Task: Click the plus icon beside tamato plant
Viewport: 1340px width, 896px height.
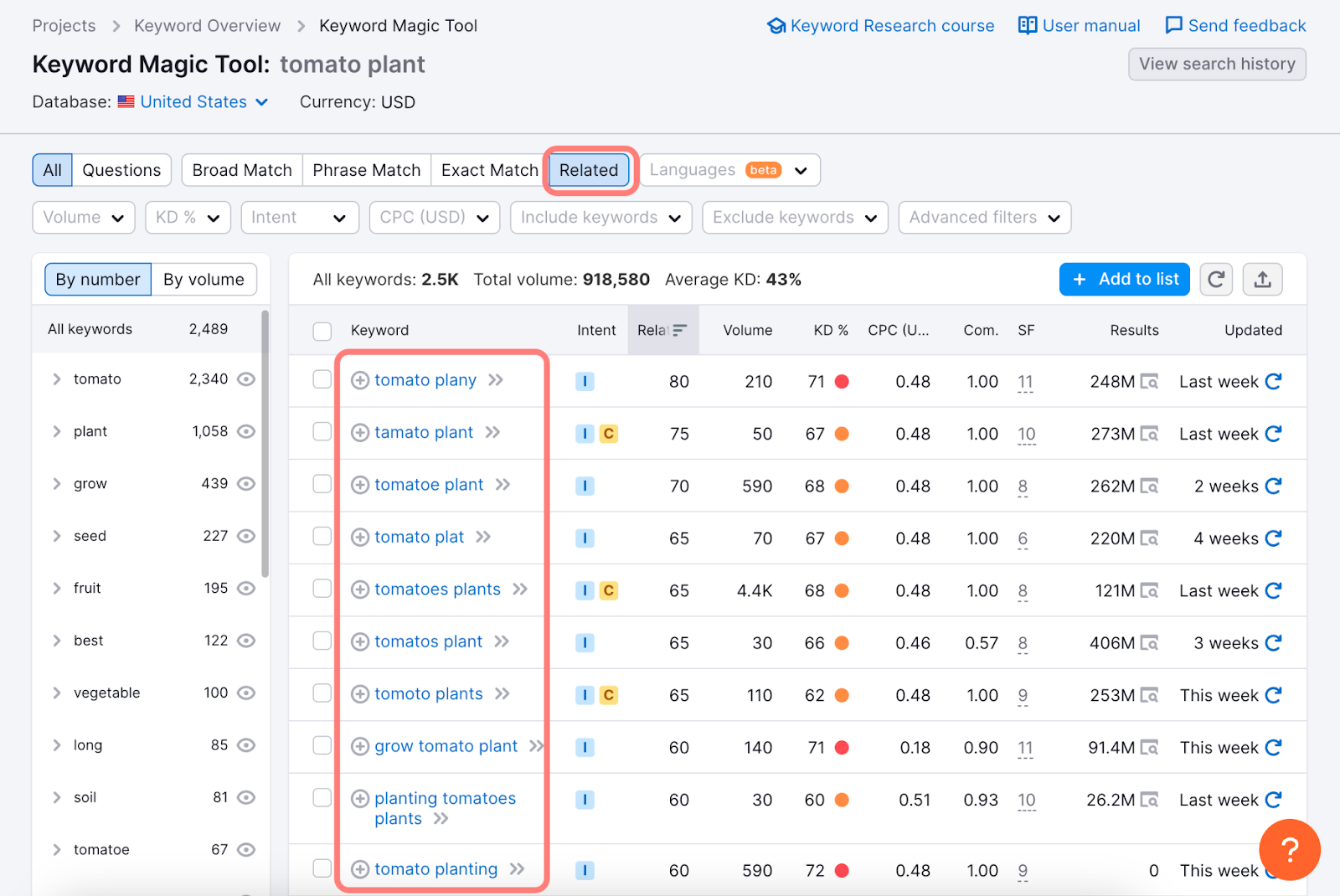Action: point(360,432)
